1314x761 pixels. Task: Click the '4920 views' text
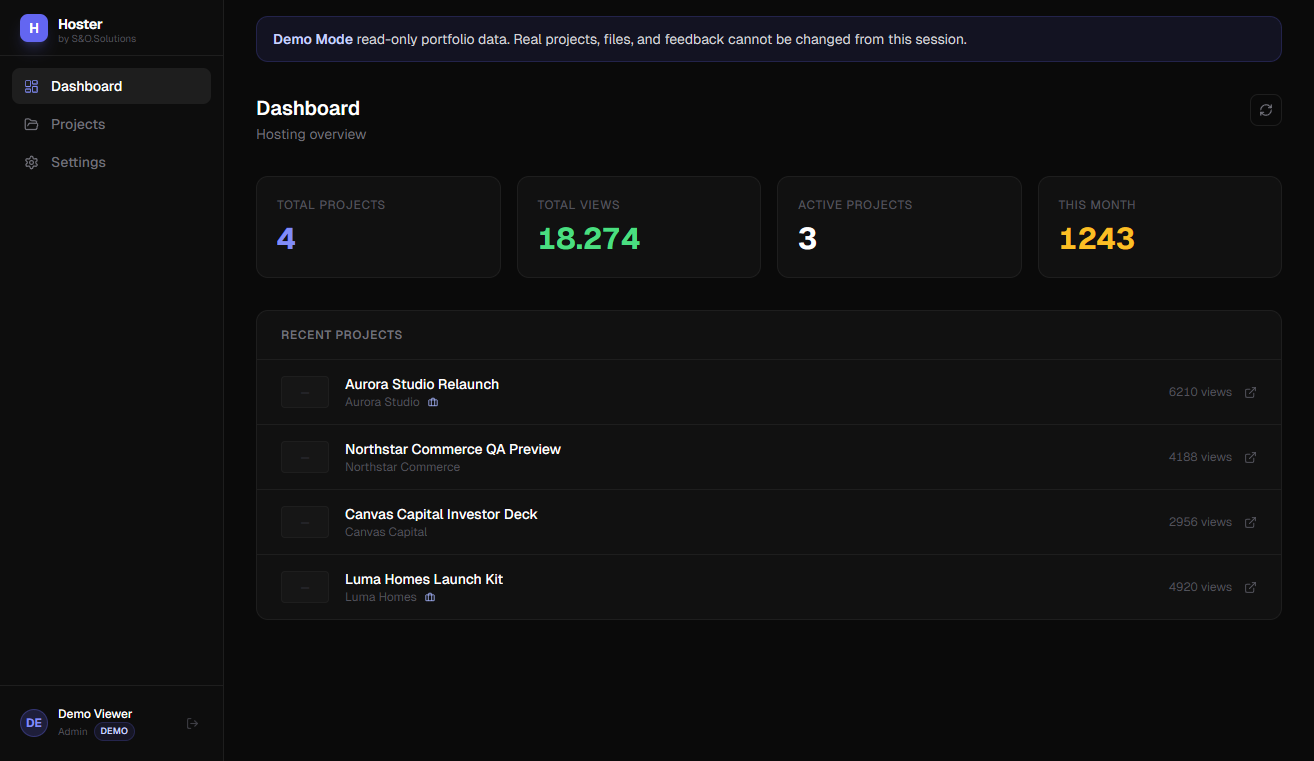coord(1200,587)
